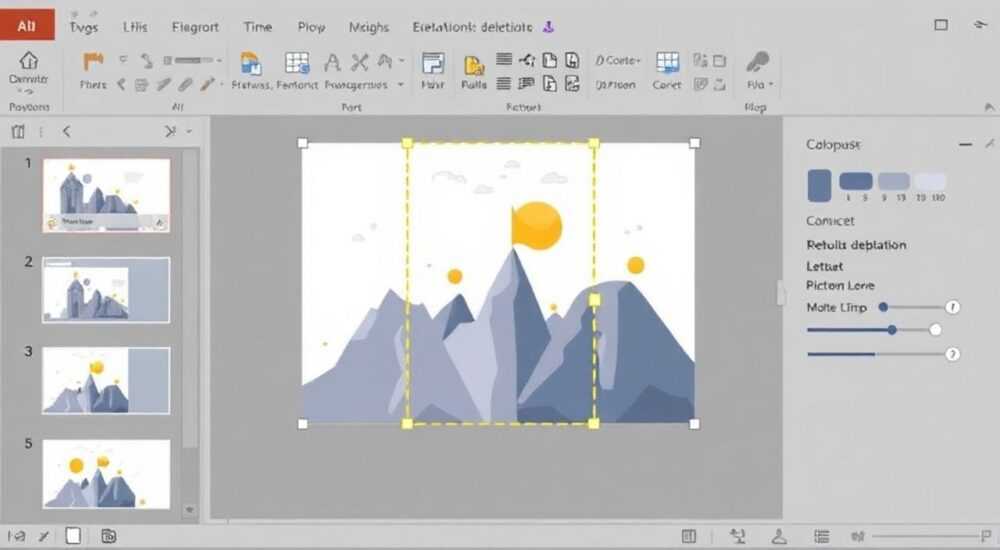Pick the medium gray-blue swatch
Viewport: 1000px width, 550px height.
(893, 181)
